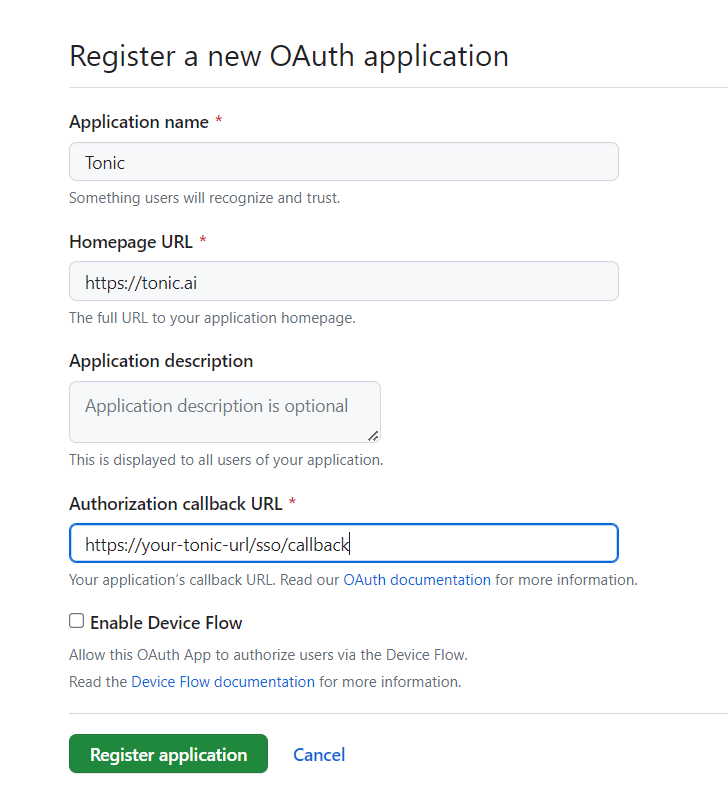Image resolution: width=728 pixels, height=802 pixels.
Task: Click the Authorization callback URL field
Action: 343,544
